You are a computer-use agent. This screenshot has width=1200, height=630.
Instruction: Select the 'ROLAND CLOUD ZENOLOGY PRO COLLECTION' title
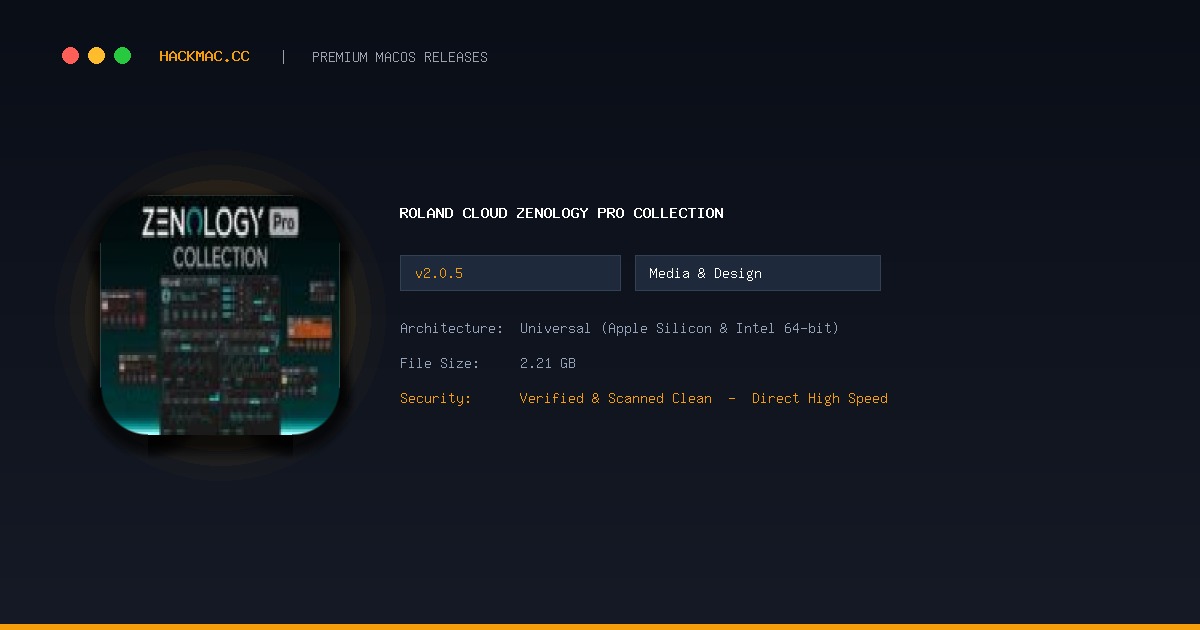(561, 213)
